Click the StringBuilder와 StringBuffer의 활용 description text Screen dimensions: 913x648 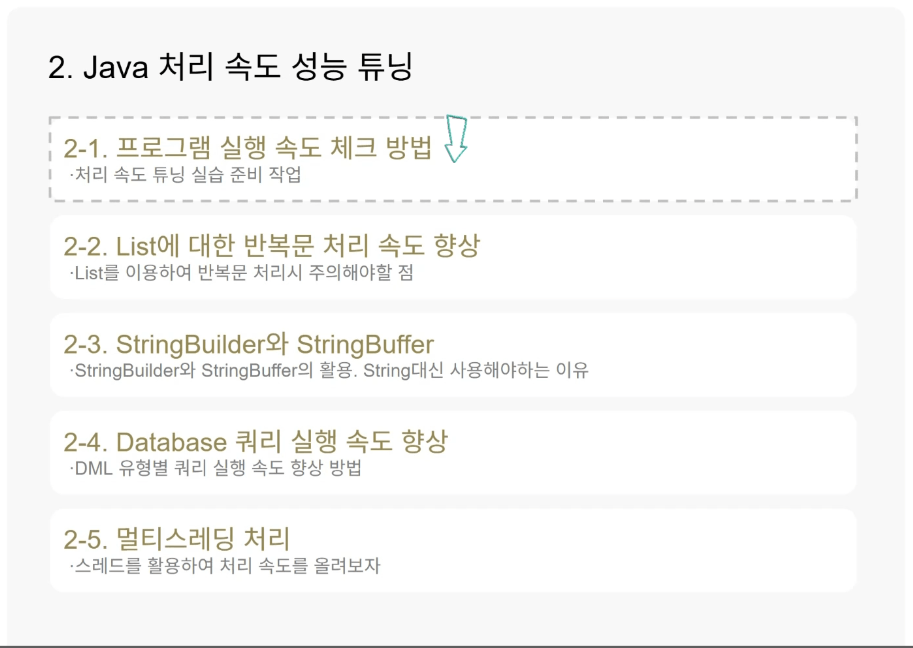[x=329, y=370]
